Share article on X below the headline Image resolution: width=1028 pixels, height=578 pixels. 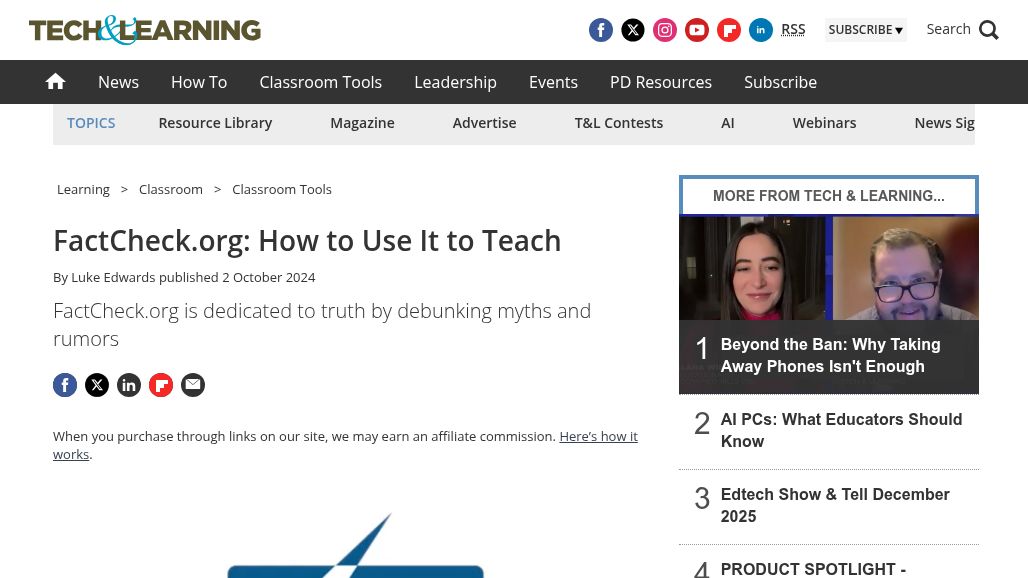[x=97, y=385]
